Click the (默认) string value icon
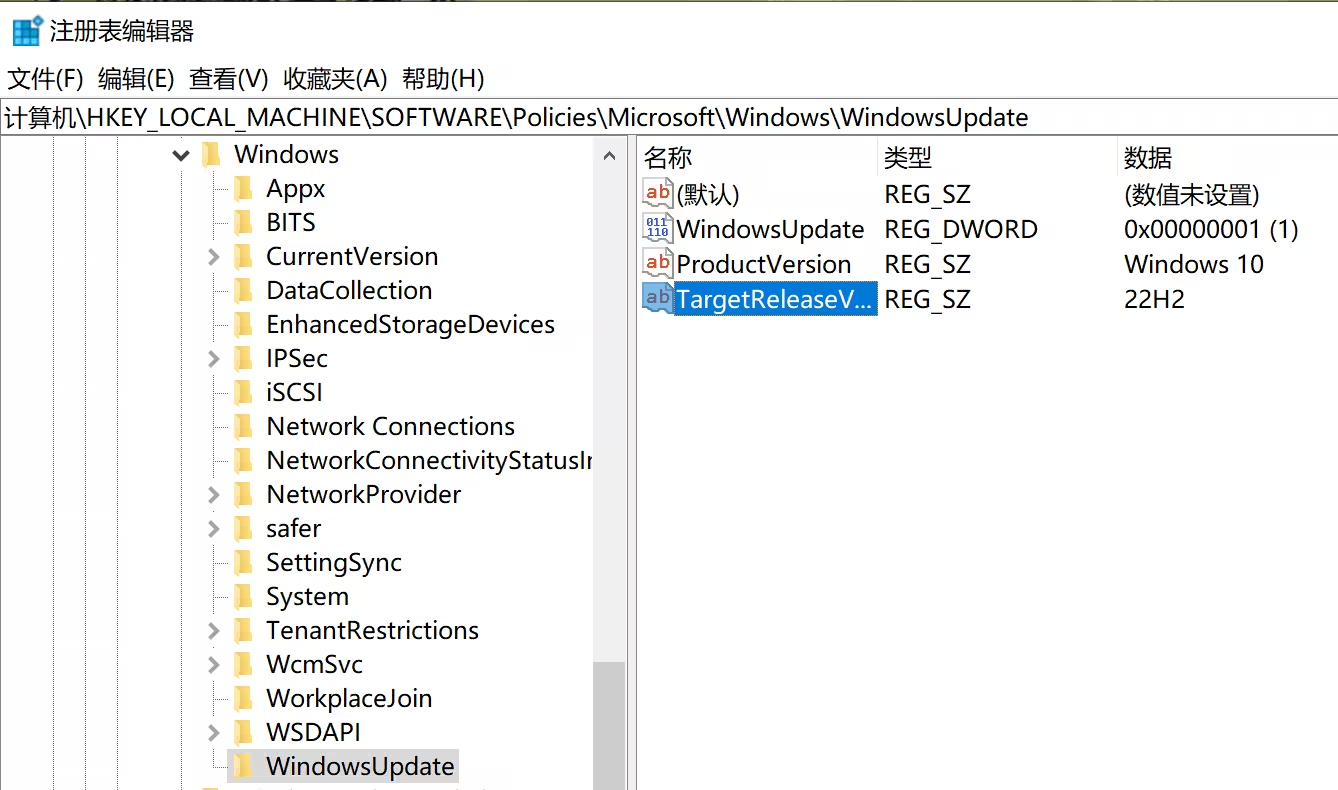The height and width of the screenshot is (790, 1338). pyautogui.click(x=658, y=193)
